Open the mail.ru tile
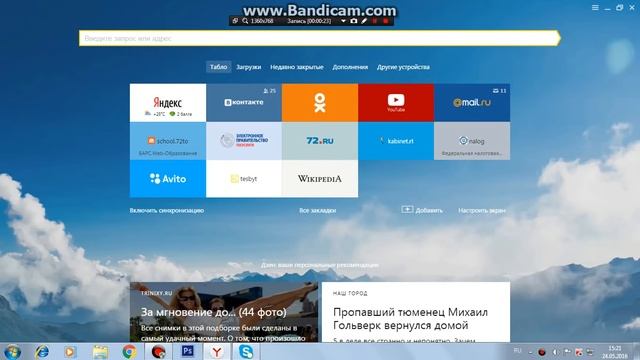Image resolution: width=640 pixels, height=360 pixels. tap(472, 102)
